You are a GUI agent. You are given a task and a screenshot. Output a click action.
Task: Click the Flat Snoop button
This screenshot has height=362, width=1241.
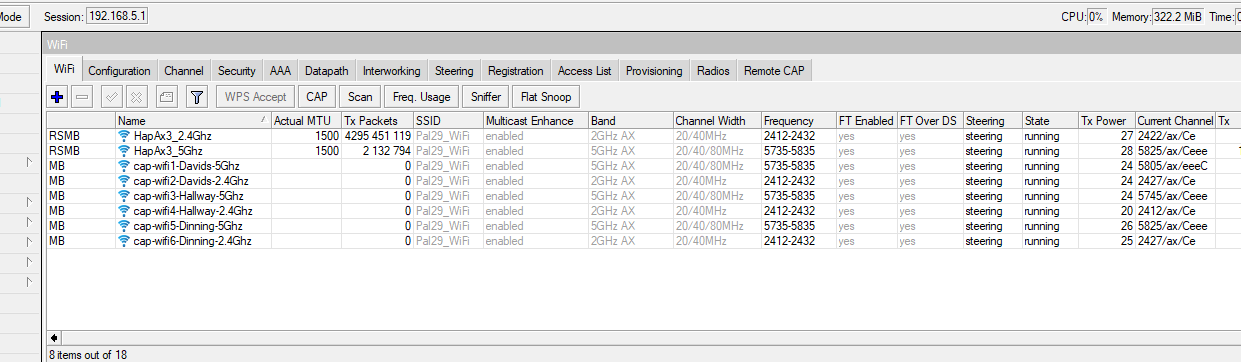tap(545, 97)
